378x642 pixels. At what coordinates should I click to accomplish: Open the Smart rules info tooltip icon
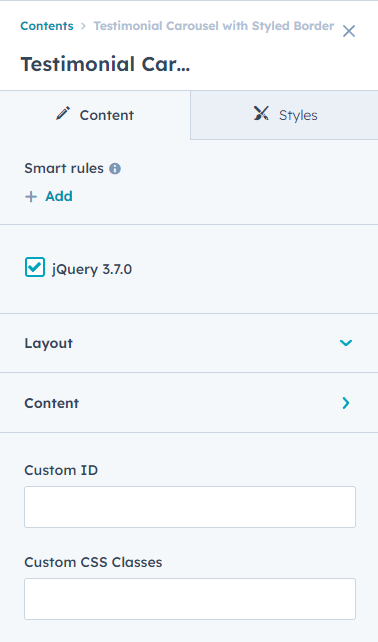pos(115,169)
